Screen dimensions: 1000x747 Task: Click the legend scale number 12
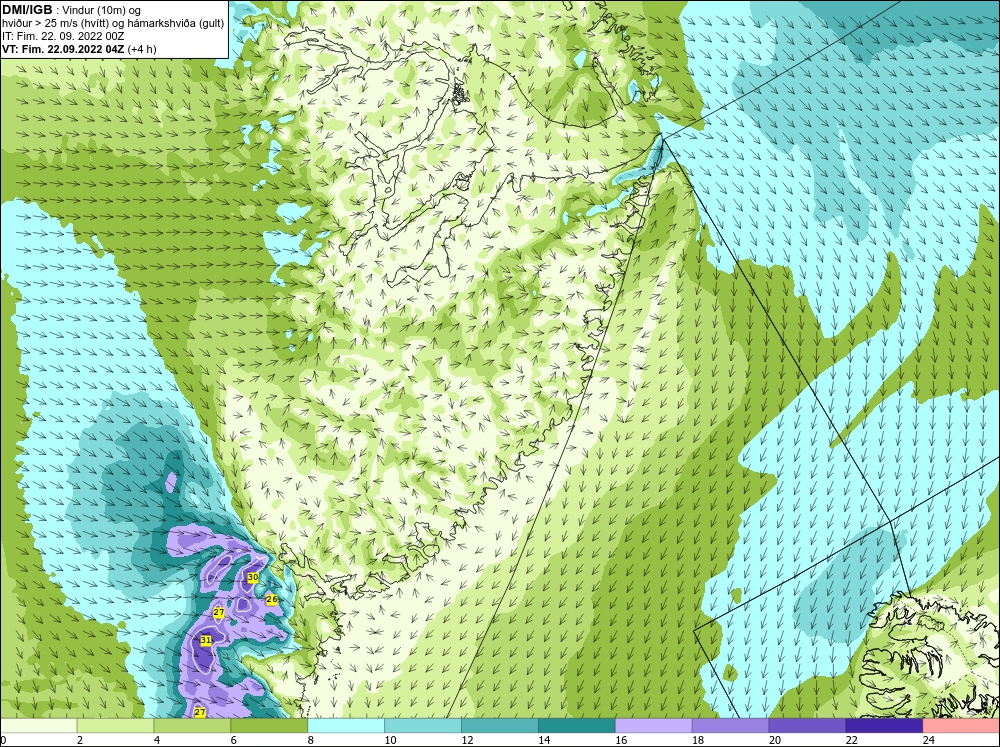[467, 740]
